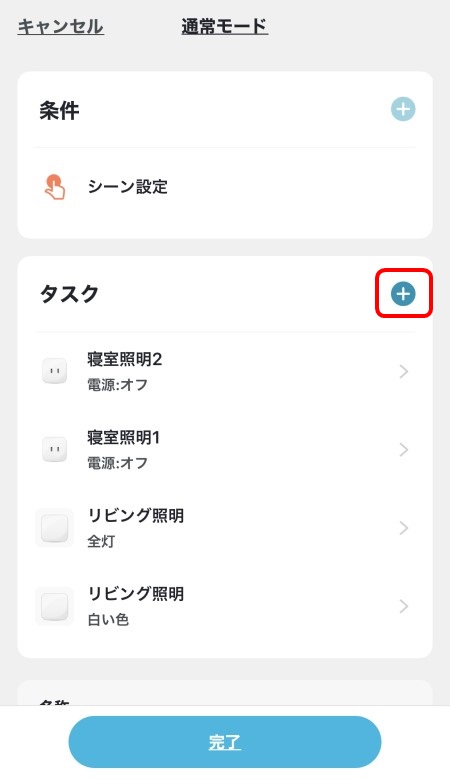This screenshot has width=450, height=780.
Task: Expand 寝室照明1 task with chevron arrow
Action: coord(404,450)
